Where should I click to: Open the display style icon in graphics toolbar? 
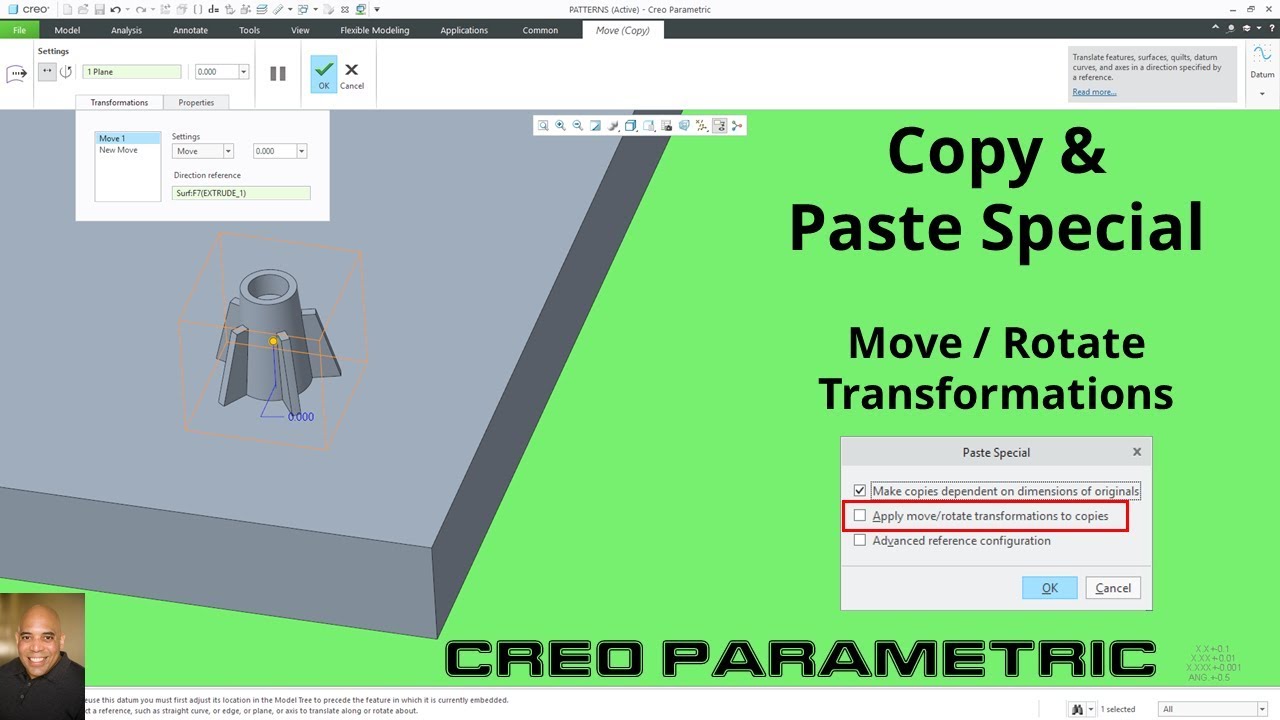pyautogui.click(x=630, y=126)
